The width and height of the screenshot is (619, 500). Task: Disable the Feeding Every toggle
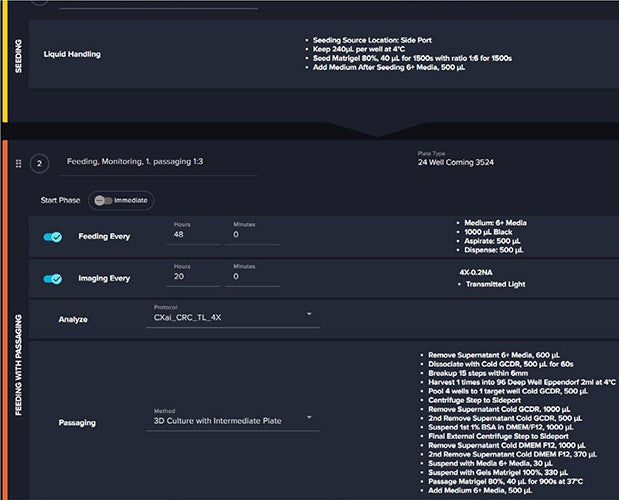tap(53, 237)
